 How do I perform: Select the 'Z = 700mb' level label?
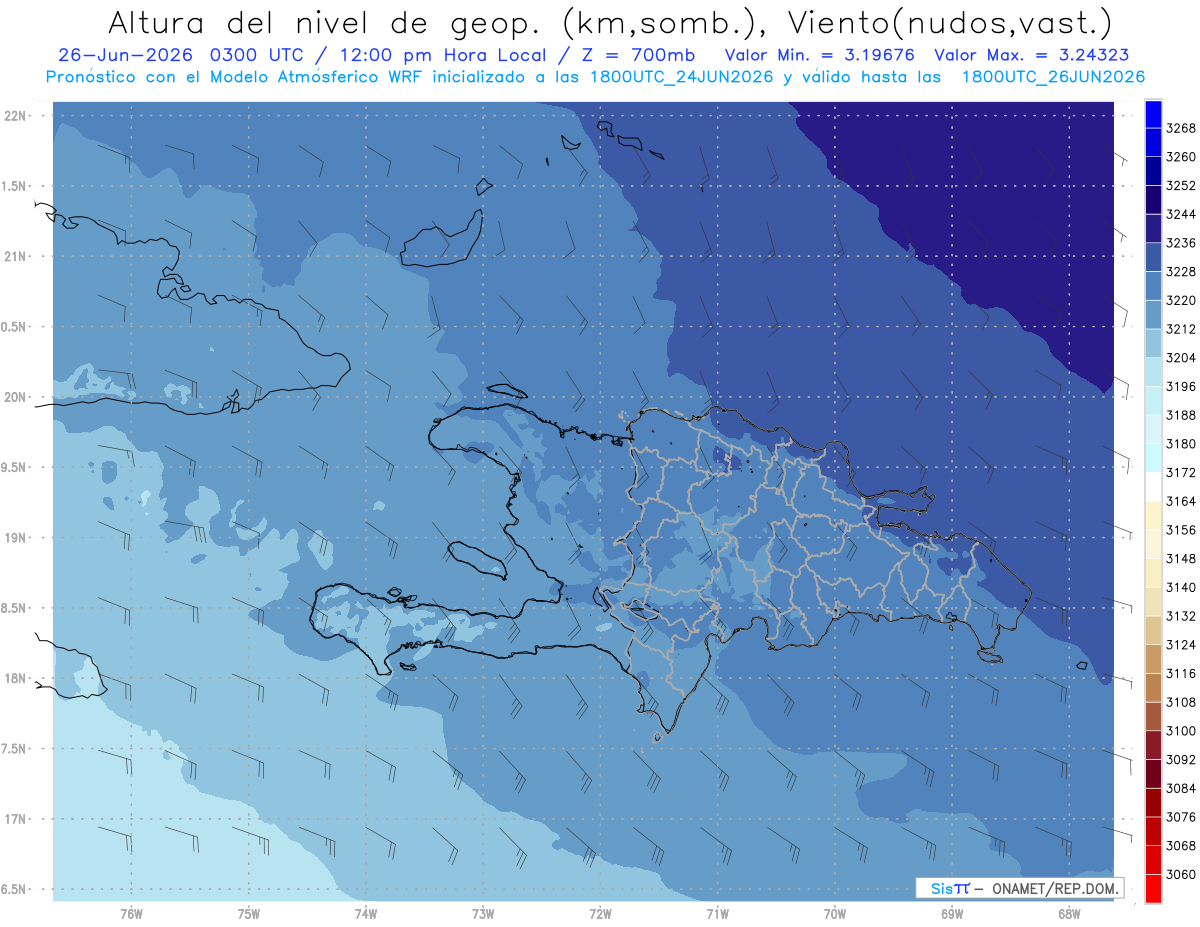pyautogui.click(x=638, y=56)
